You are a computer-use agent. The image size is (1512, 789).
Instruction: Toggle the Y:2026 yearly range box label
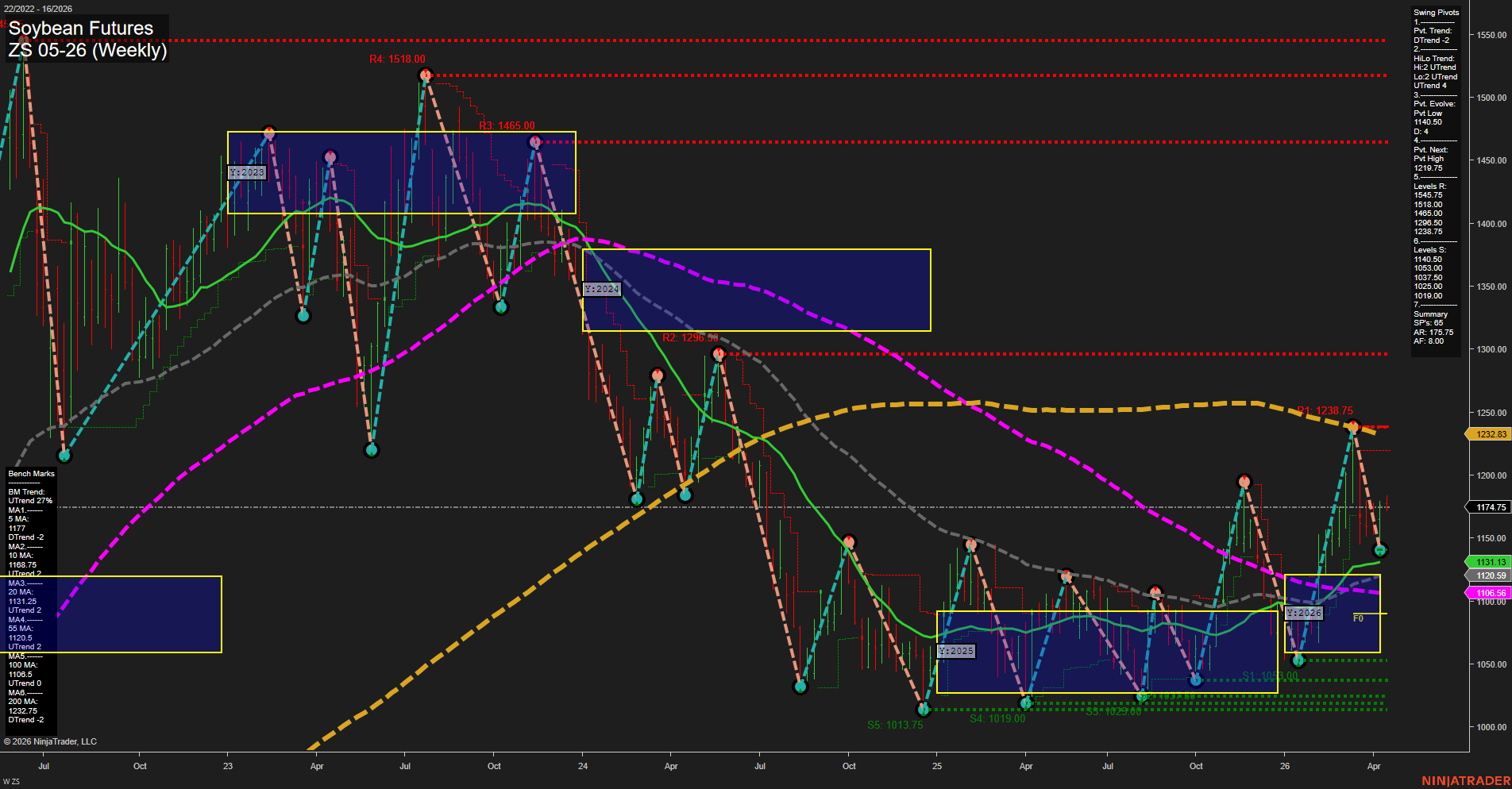[x=1303, y=612]
